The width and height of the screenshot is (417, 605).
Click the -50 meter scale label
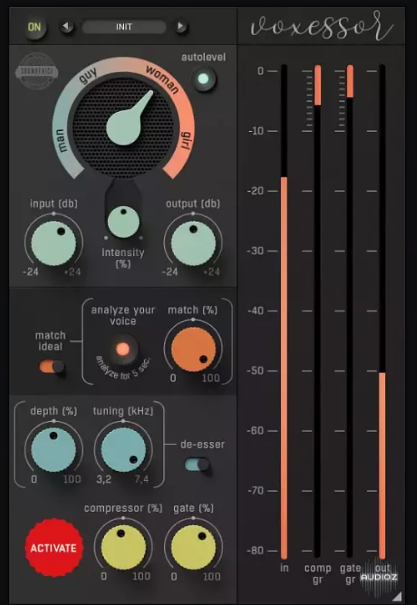click(x=257, y=371)
